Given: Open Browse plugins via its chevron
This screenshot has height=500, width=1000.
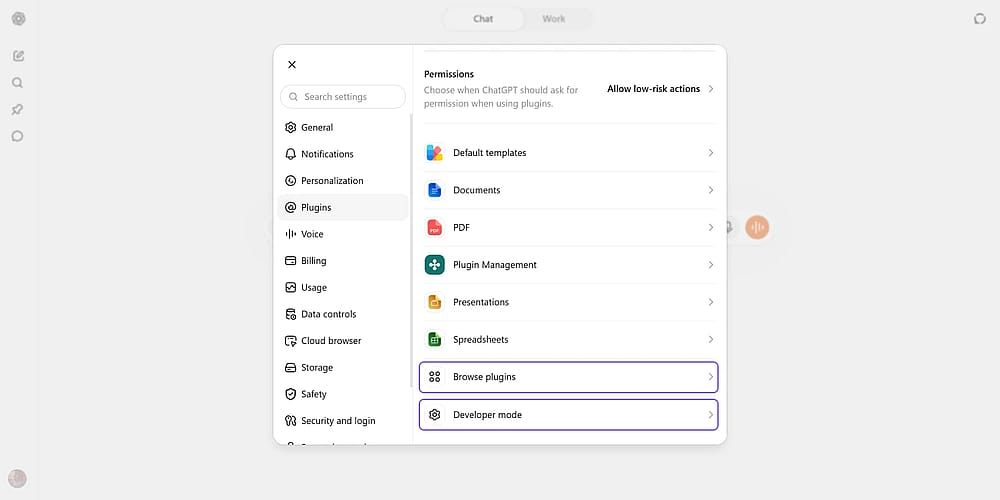Looking at the screenshot, I should [710, 377].
